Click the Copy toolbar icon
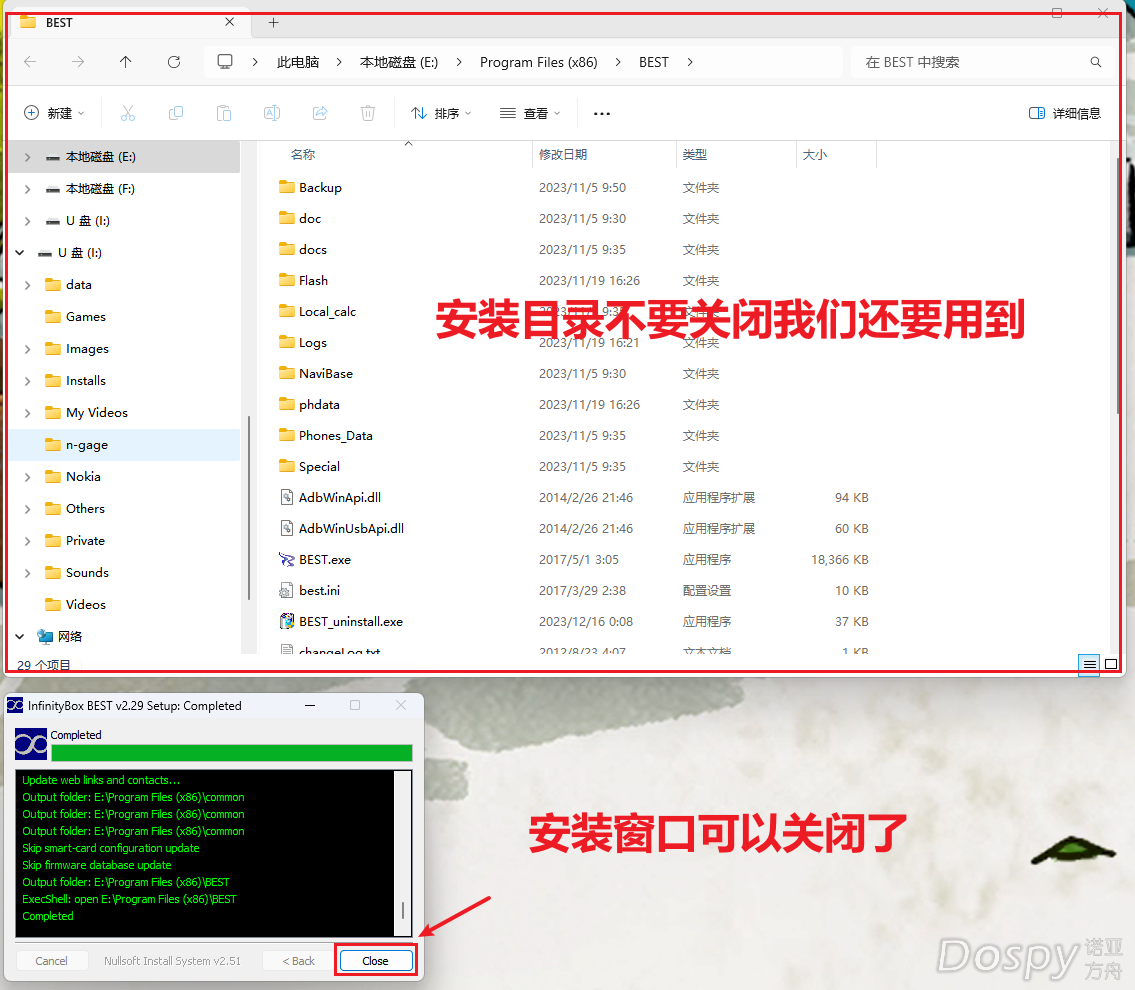Viewport: 1135px width, 990px height. (176, 113)
